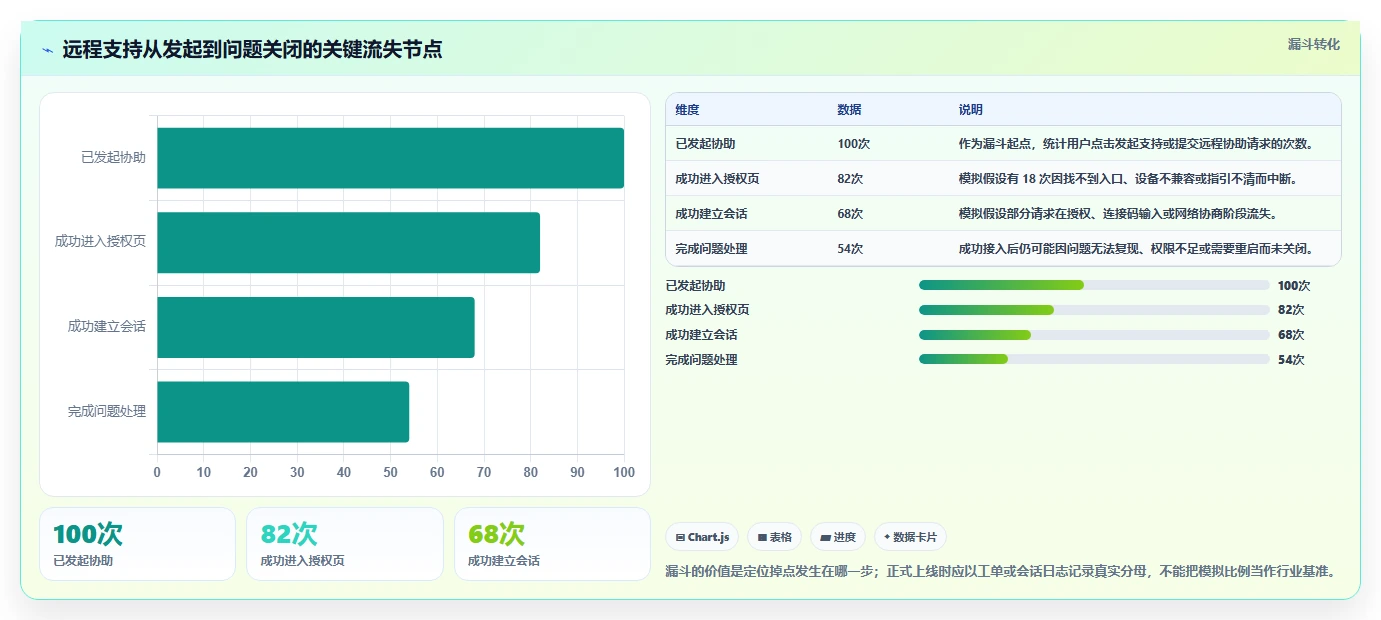
Task: Click the 82次 stat card
Action: click(x=345, y=544)
